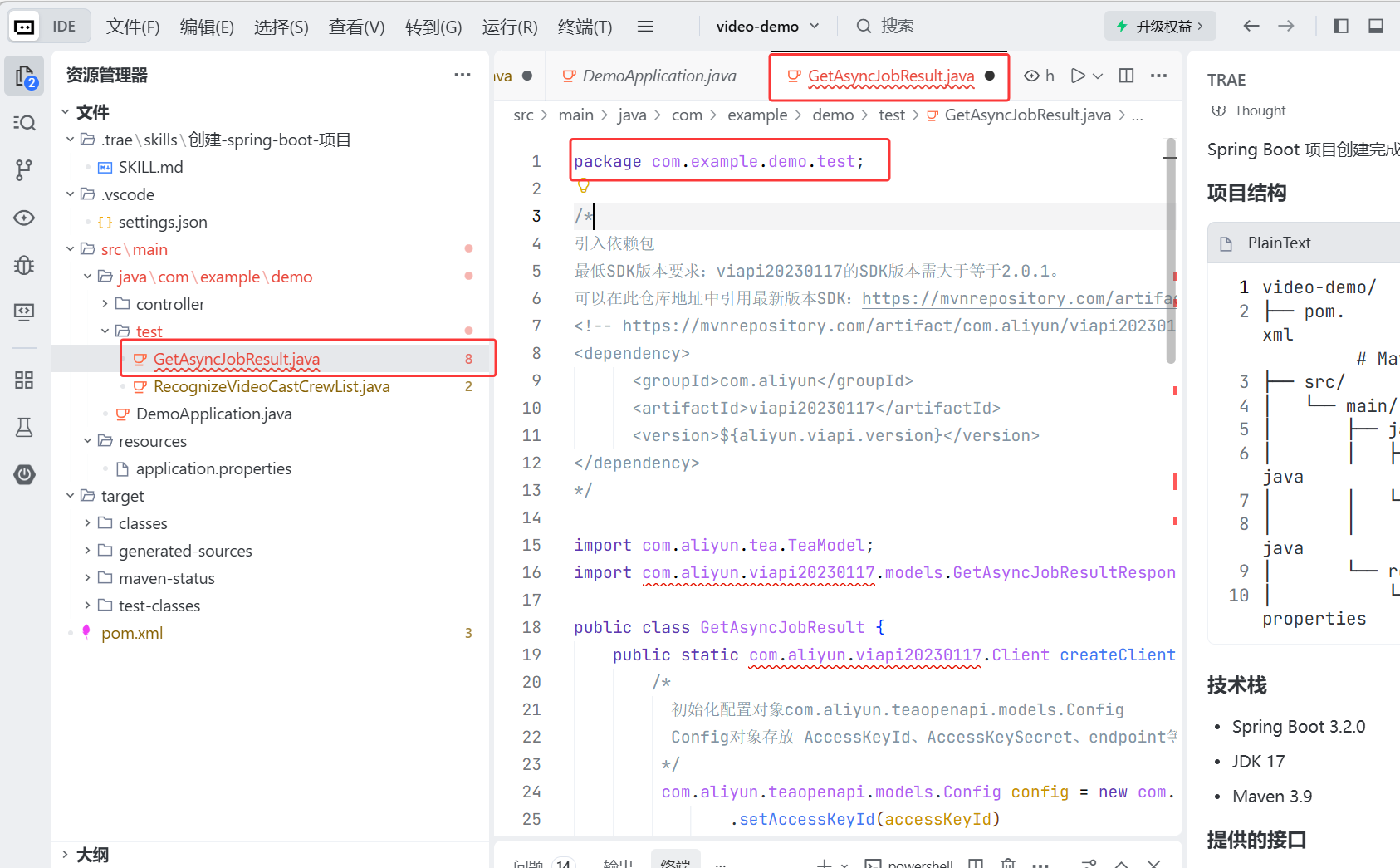
Task: Select DemoApplication.java in the file tree
Action: (x=213, y=414)
